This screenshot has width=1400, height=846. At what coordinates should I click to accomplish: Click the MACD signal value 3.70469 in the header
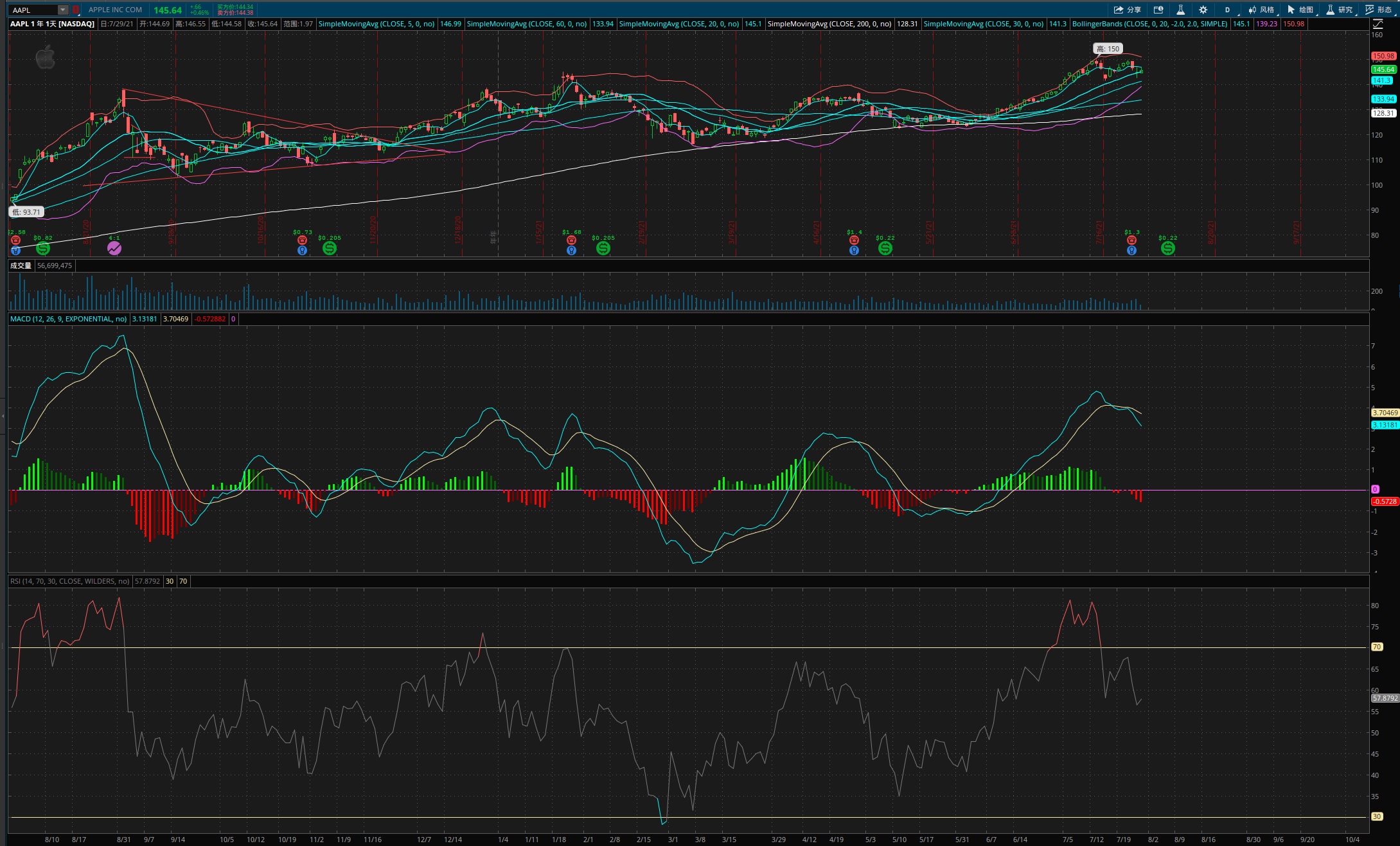175,319
